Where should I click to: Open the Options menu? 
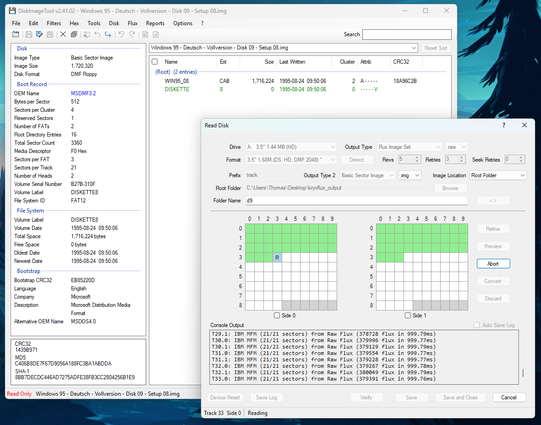183,23
